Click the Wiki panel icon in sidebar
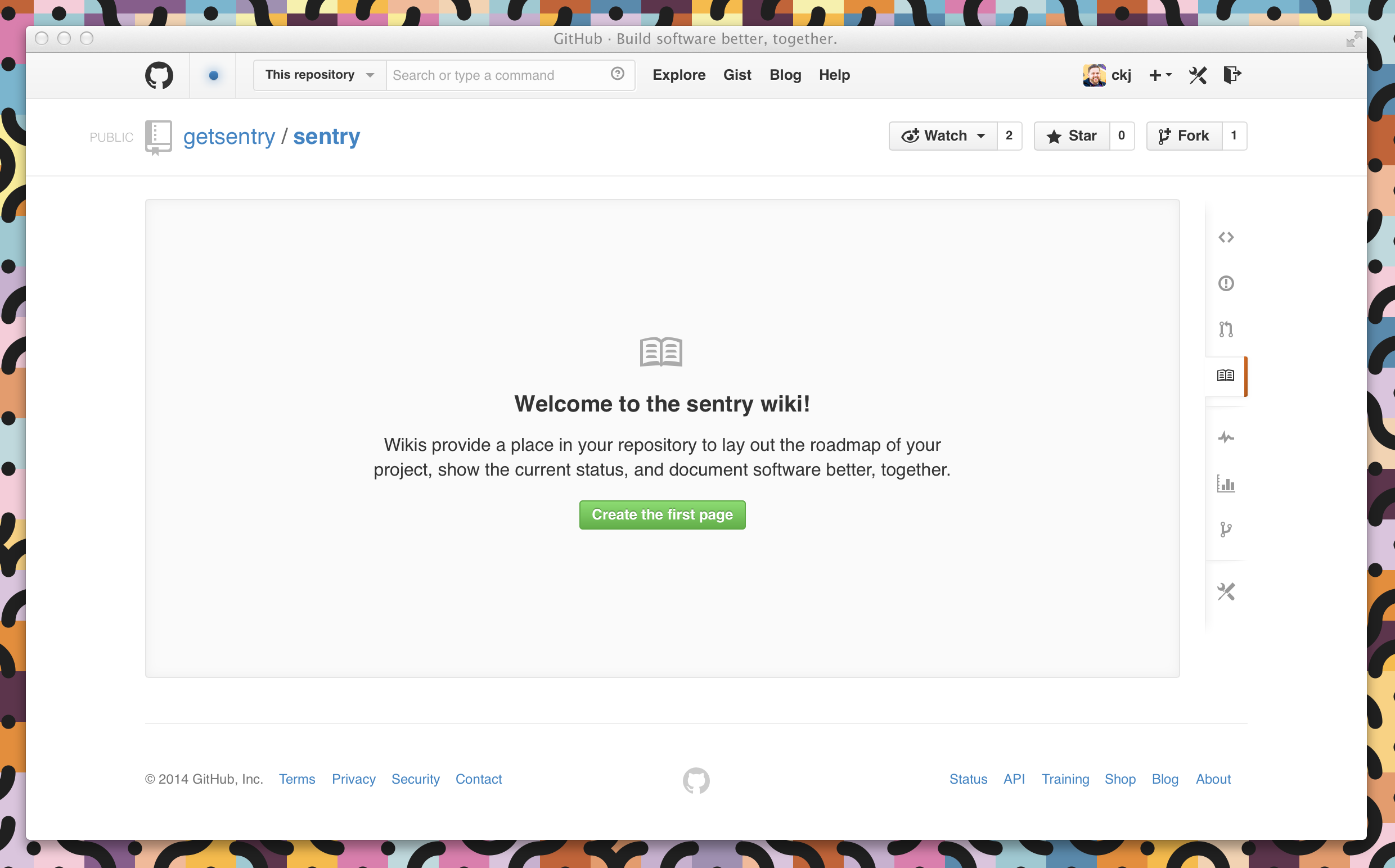 1225,375
